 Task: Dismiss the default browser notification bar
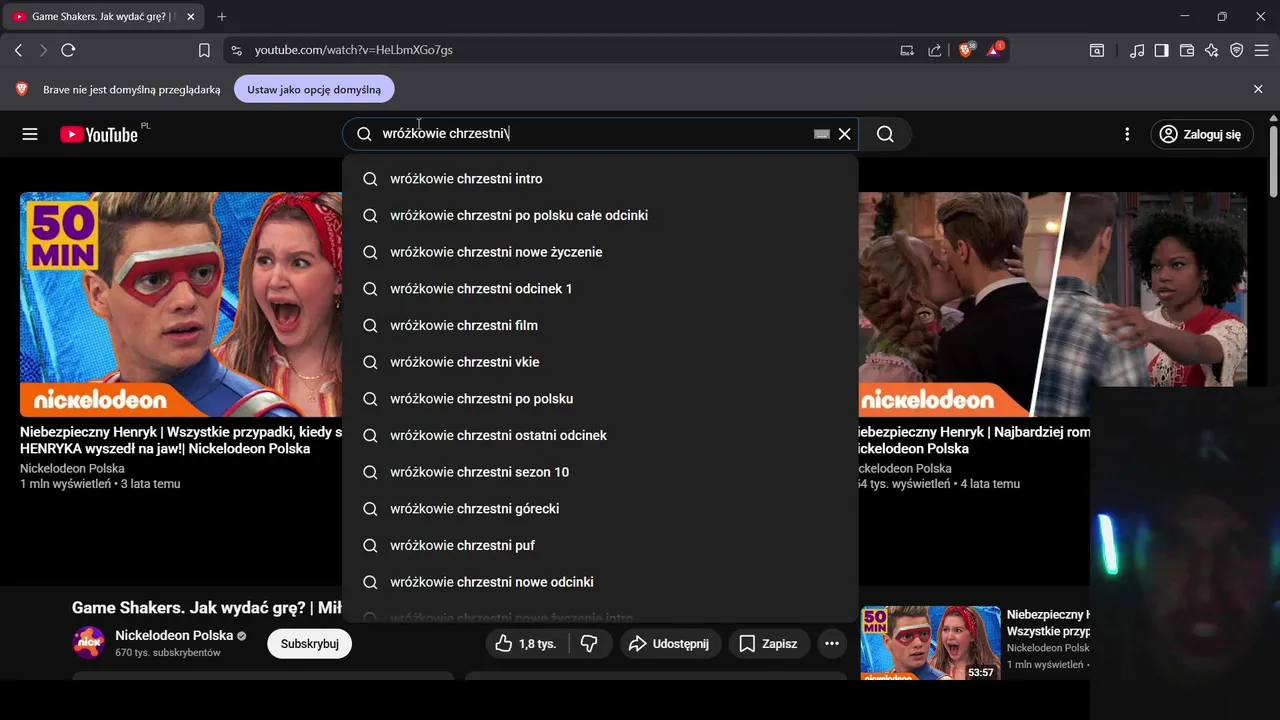pos(1258,89)
